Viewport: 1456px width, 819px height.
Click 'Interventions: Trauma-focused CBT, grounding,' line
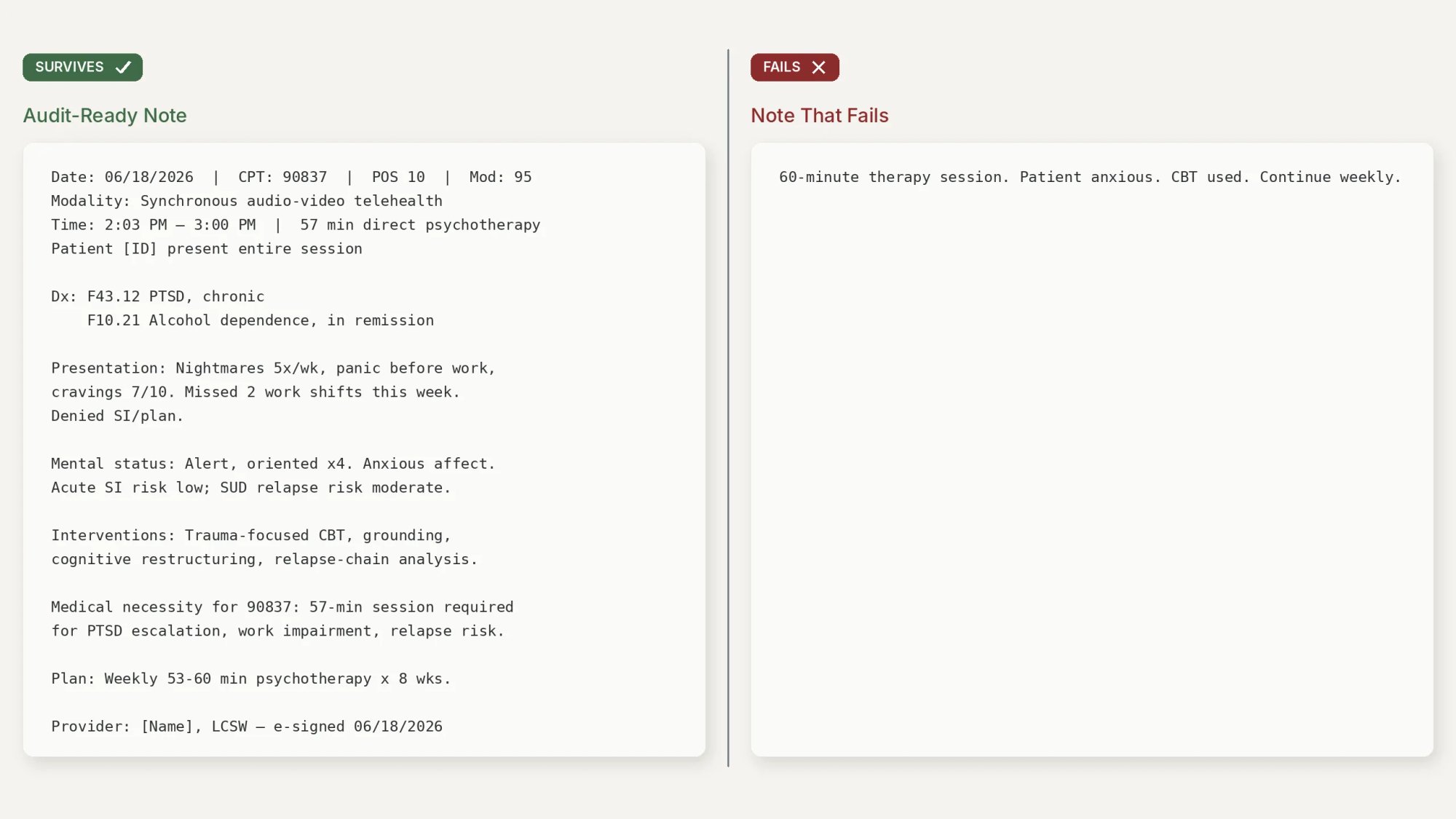click(x=251, y=536)
